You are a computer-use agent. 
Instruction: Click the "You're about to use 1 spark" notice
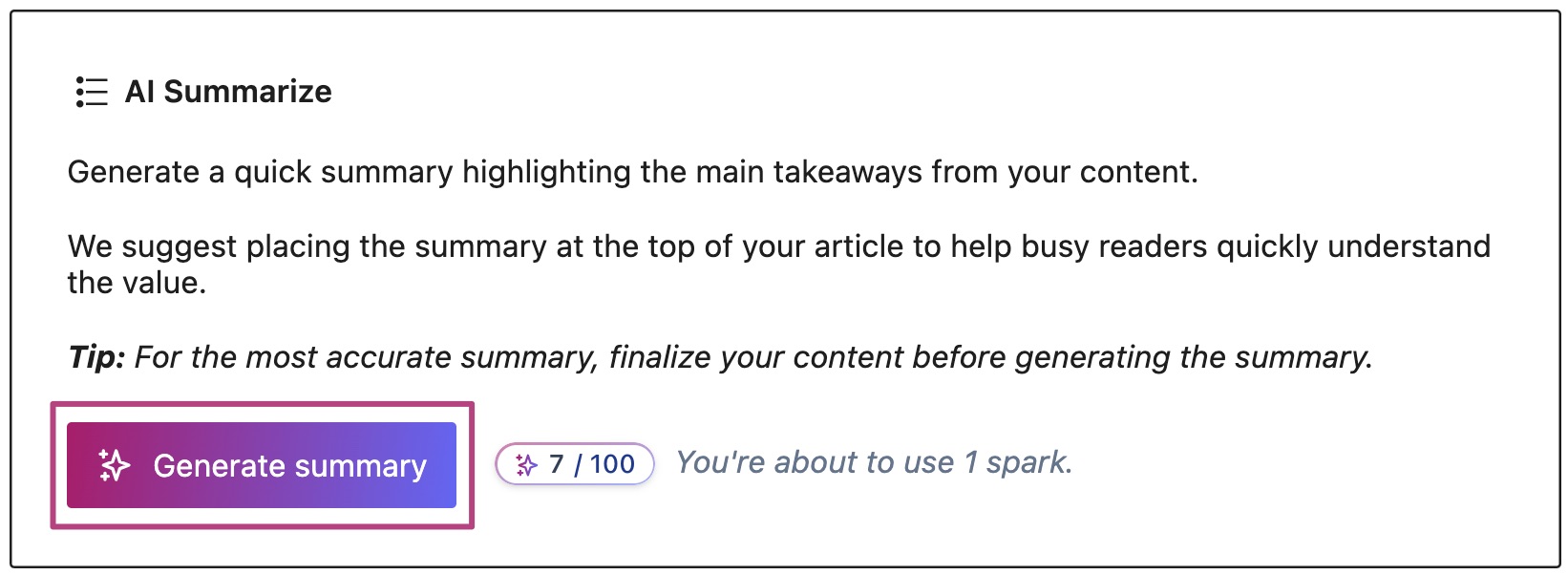[874, 462]
